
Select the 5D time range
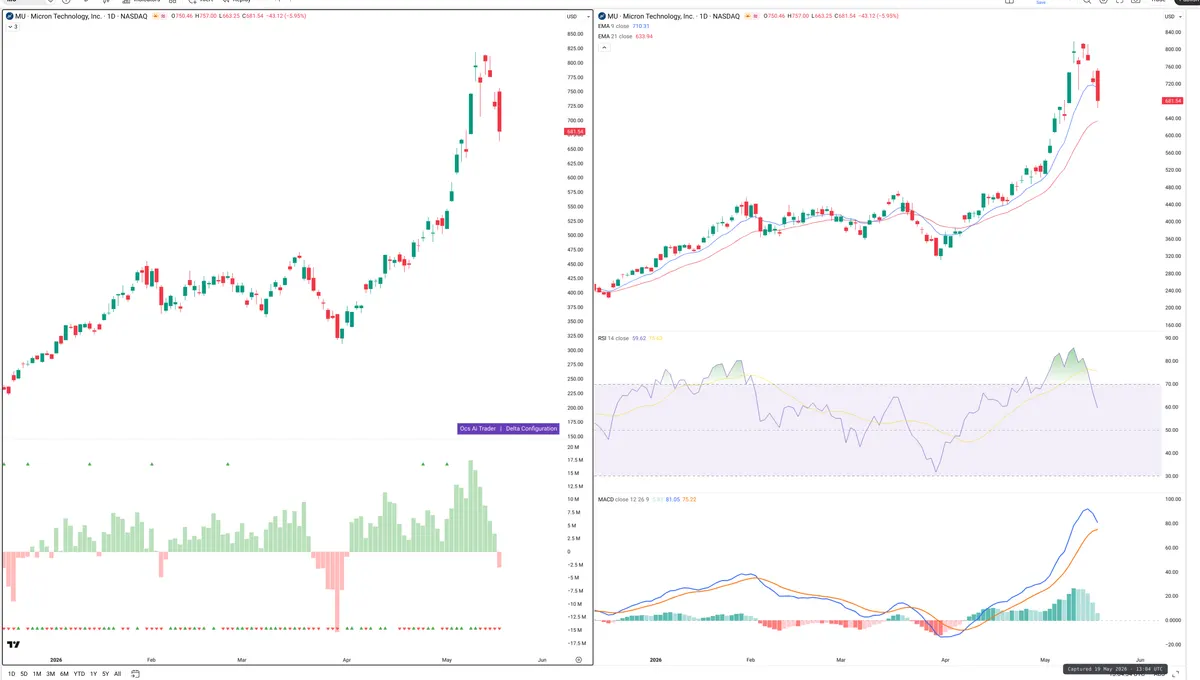[24, 674]
